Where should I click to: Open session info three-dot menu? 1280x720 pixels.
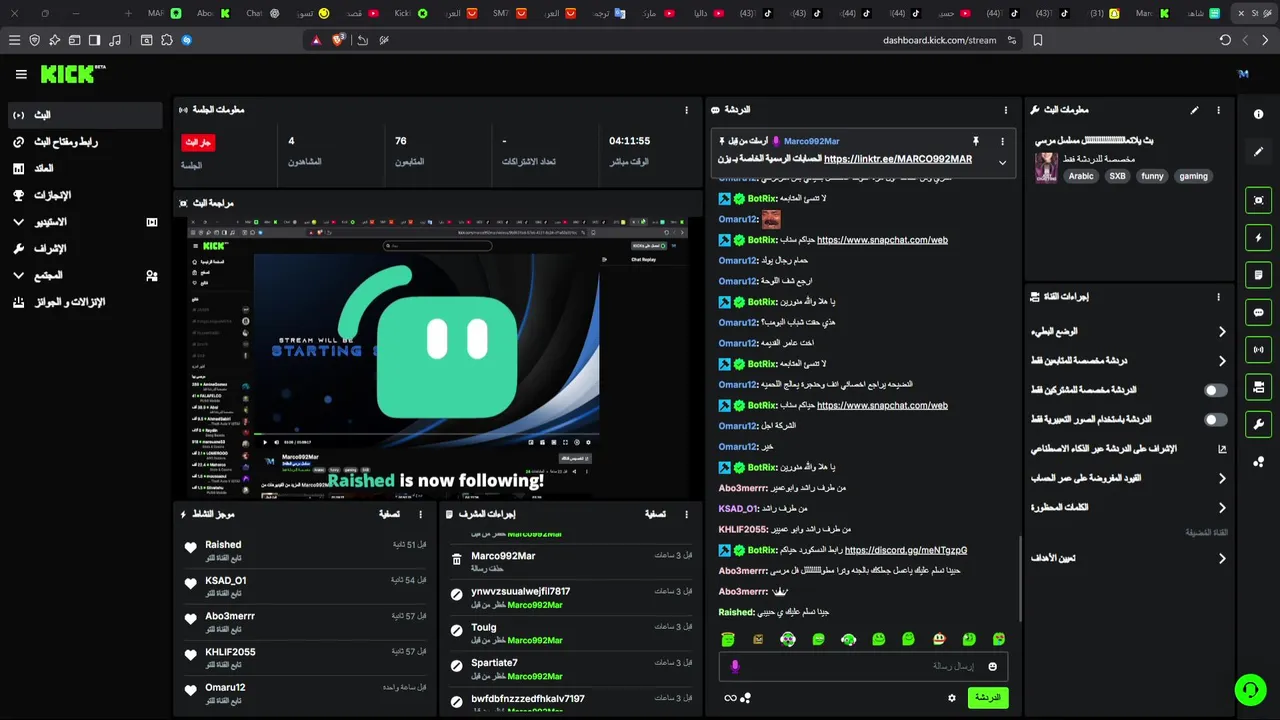[x=686, y=110]
